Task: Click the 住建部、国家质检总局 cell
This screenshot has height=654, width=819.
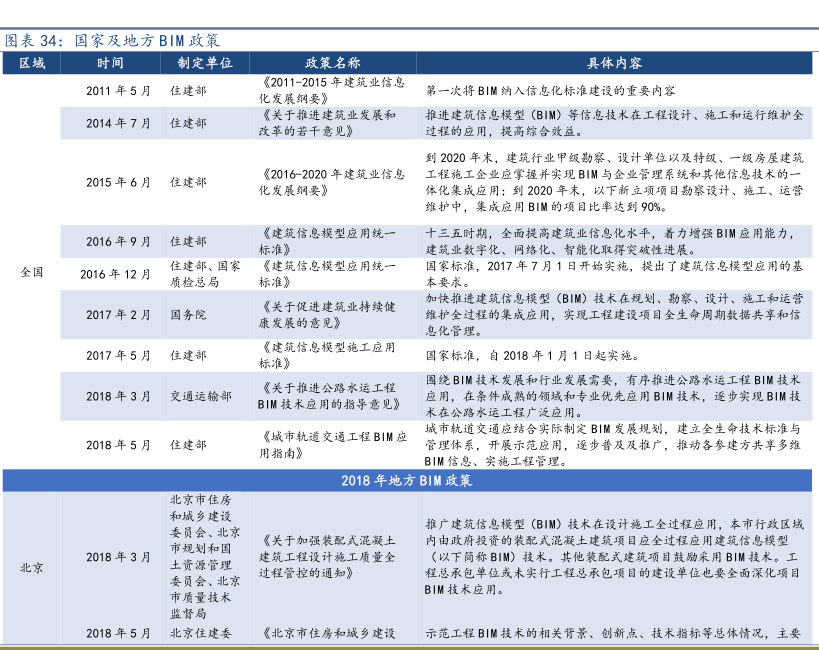Action: [204, 274]
